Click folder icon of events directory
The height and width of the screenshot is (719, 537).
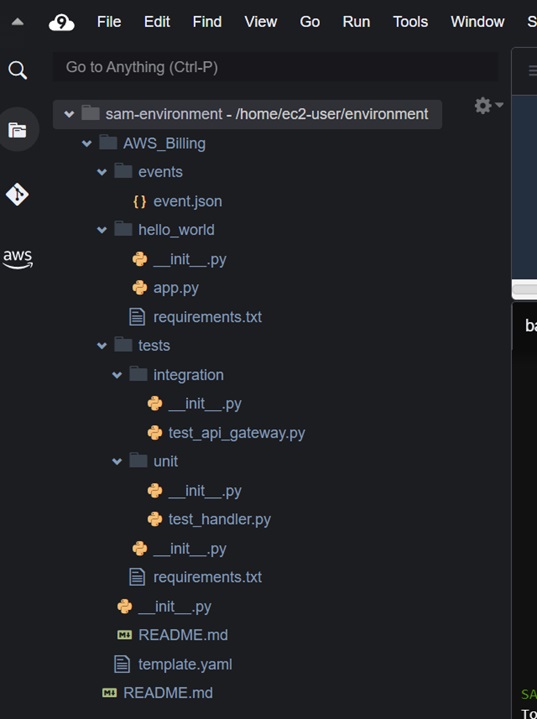[123, 171]
